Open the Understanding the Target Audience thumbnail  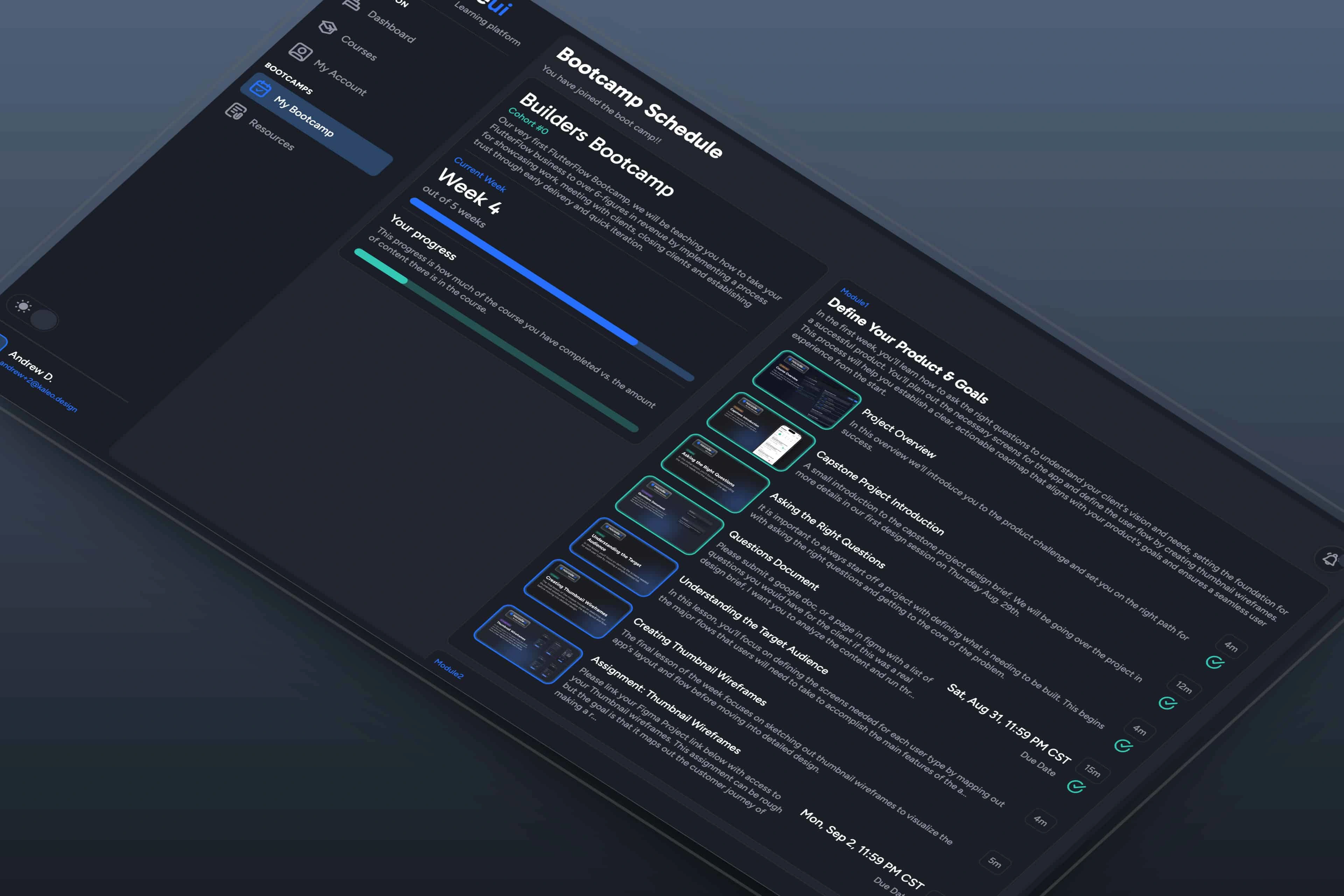623,556
